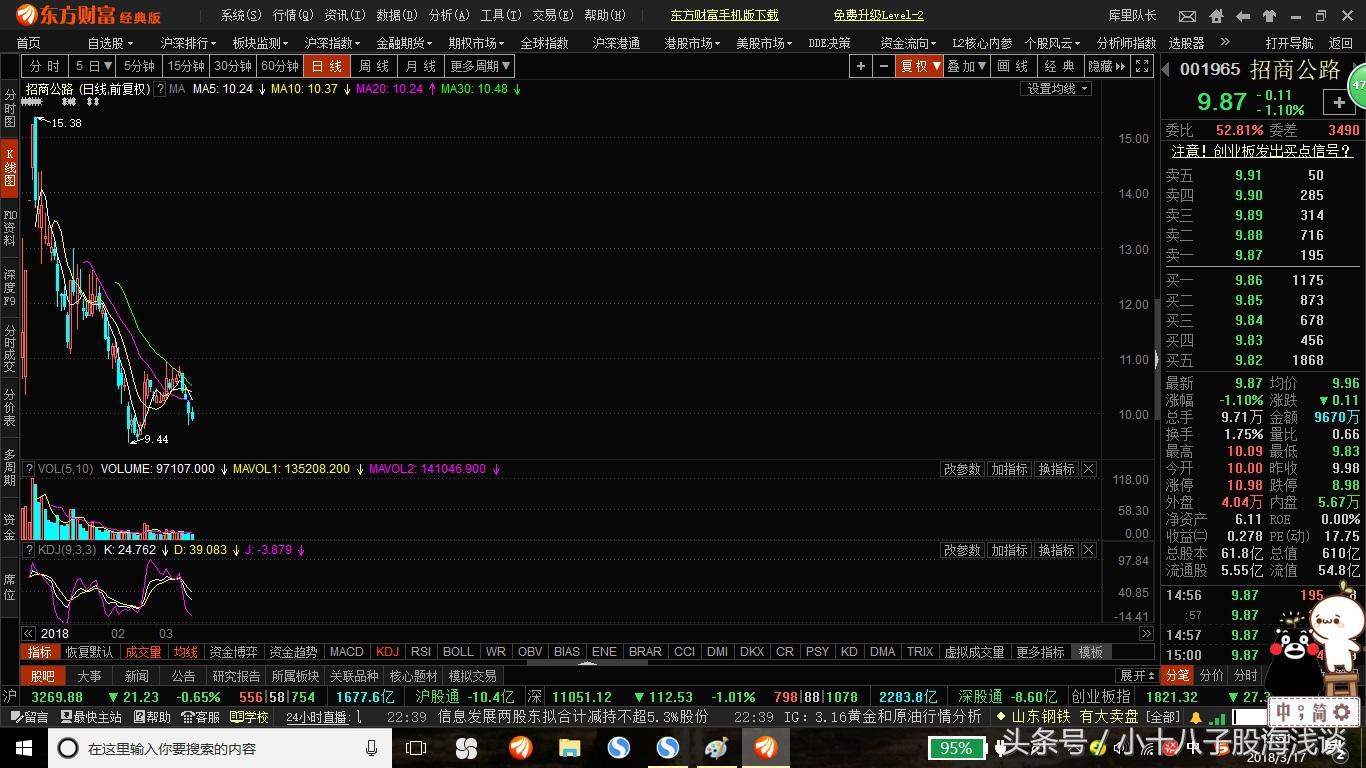This screenshot has height=768, width=1366.
Task: Select the 60分钟 period
Action: pos(280,66)
